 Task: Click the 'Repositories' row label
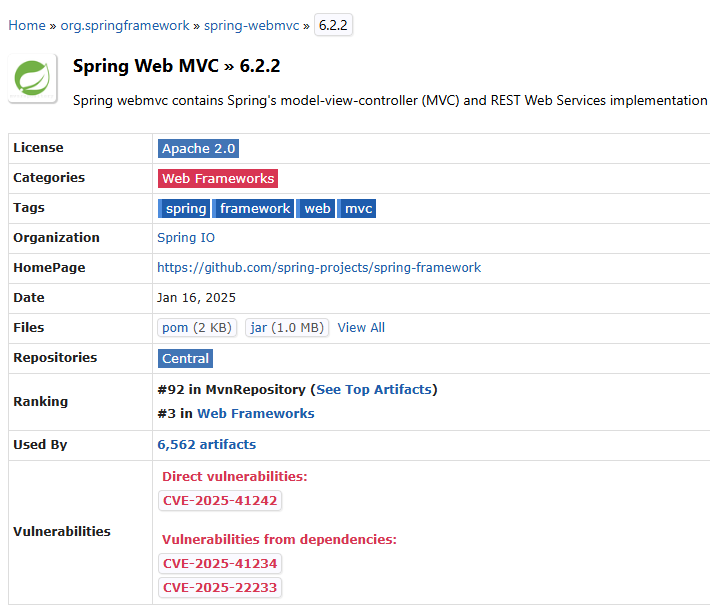(x=55, y=357)
